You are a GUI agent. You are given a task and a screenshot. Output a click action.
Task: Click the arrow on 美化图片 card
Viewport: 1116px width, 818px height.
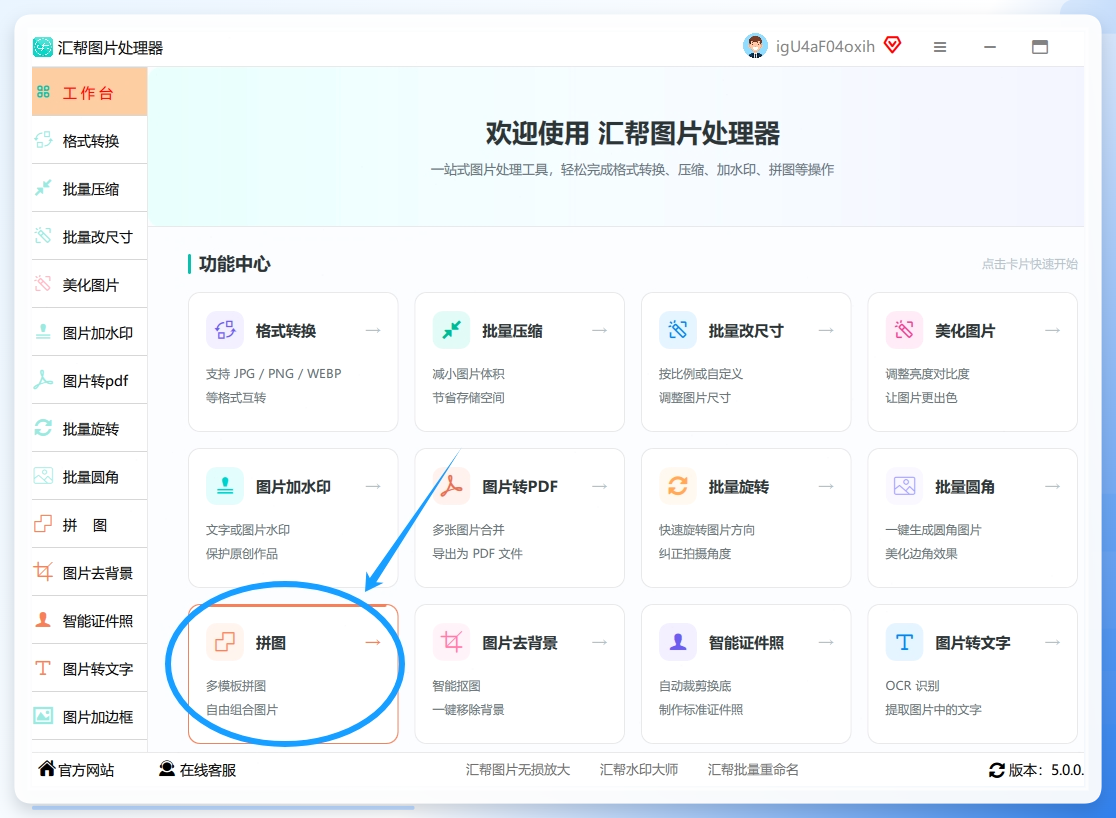(1052, 330)
